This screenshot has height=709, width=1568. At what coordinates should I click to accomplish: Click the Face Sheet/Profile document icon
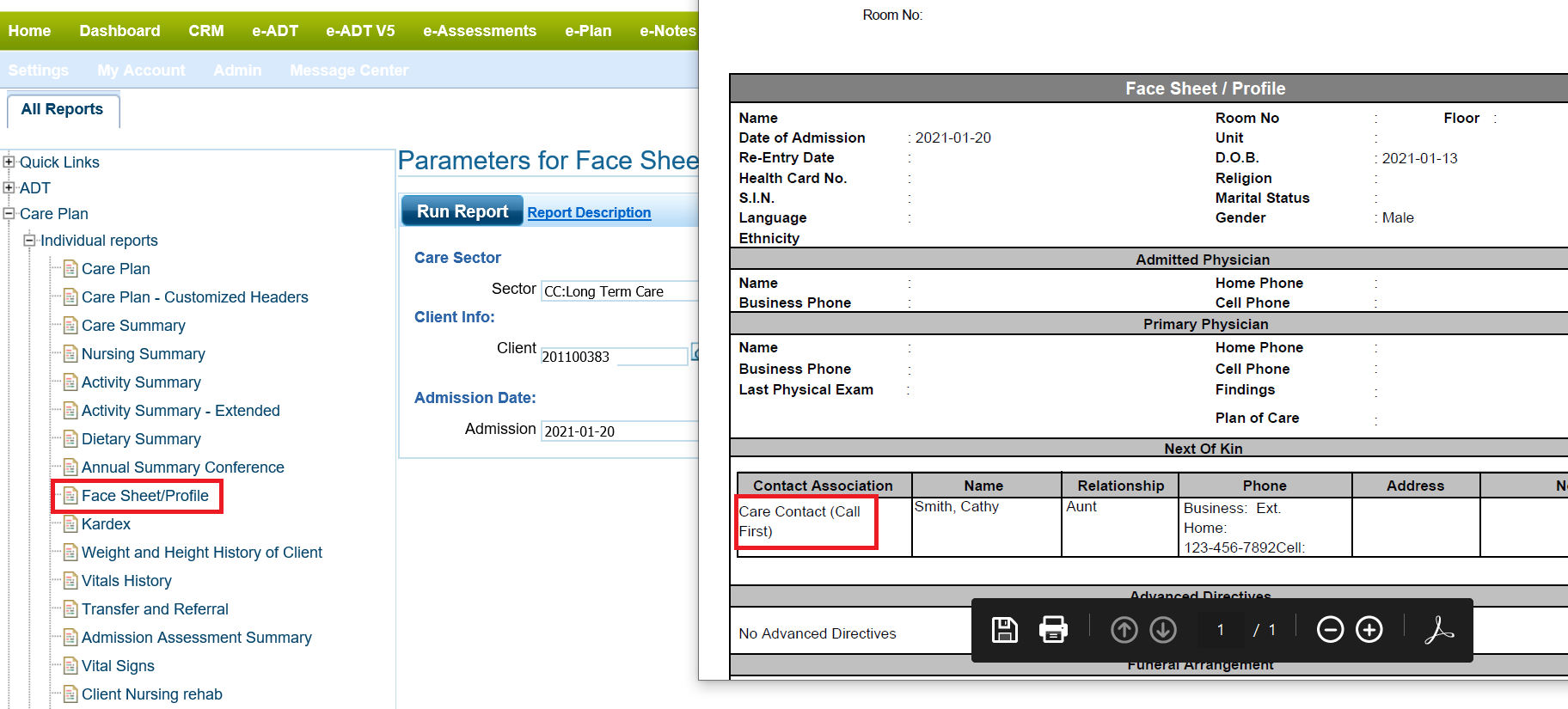click(x=70, y=496)
